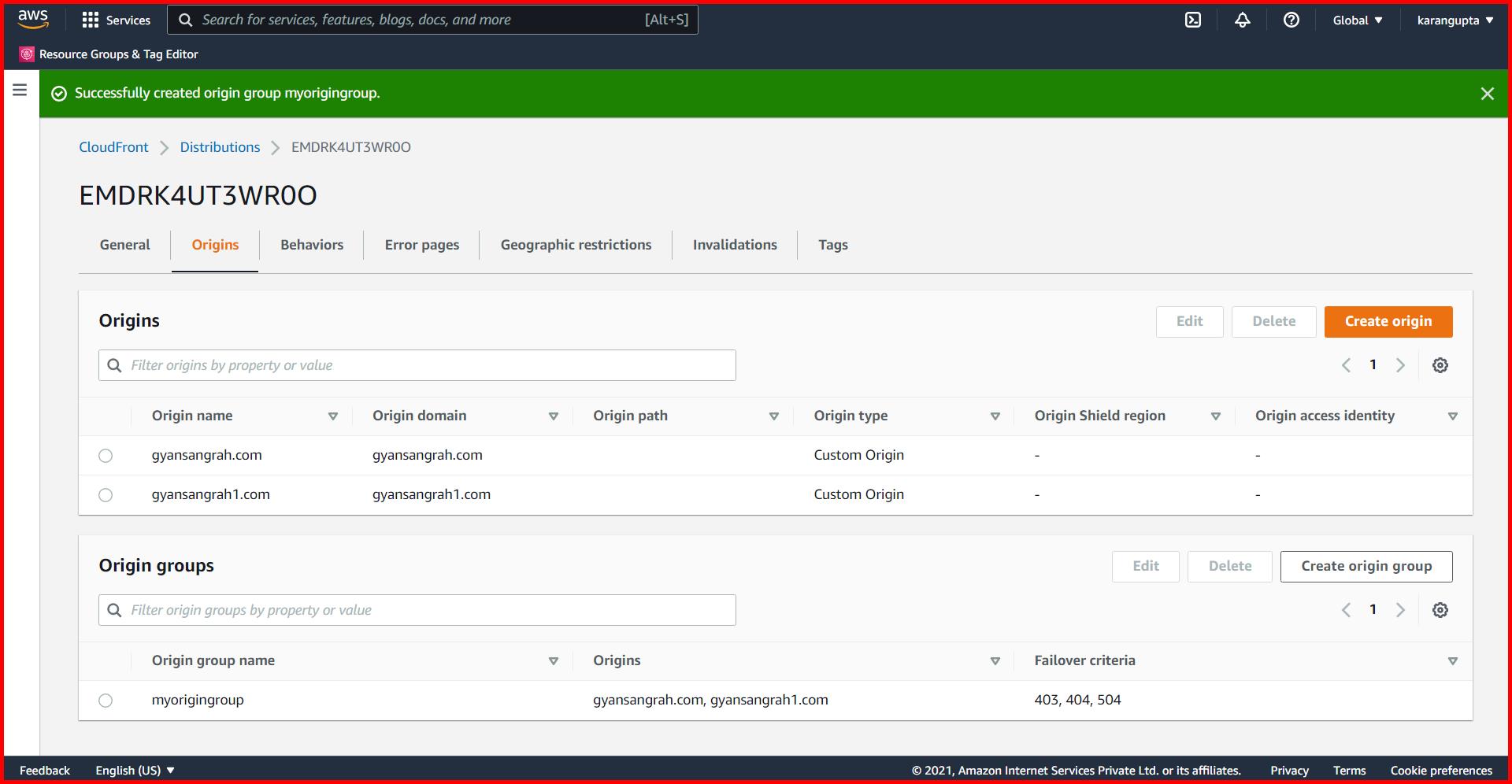Screen dimensions: 1512x784
Task: Open the notifications bell
Action: point(1243,20)
